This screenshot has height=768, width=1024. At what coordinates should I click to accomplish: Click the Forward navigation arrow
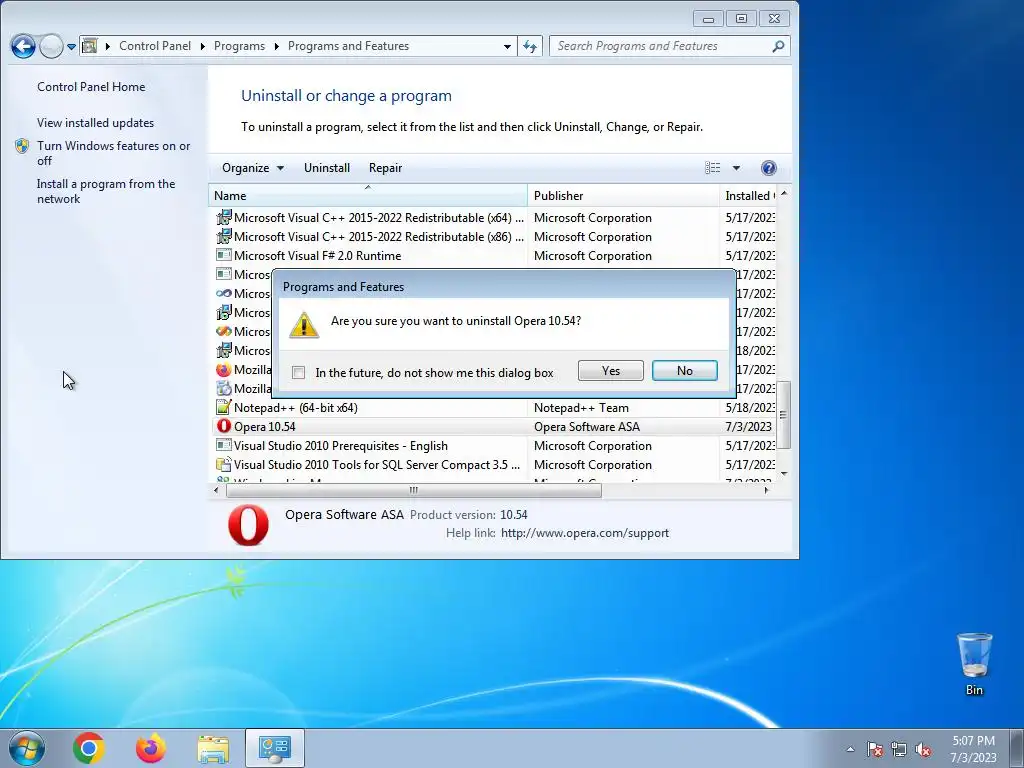tap(52, 46)
